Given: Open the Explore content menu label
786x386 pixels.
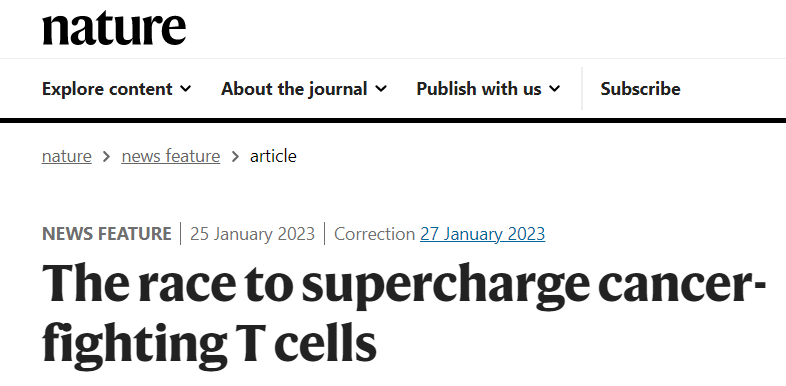Looking at the screenshot, I should point(107,89).
